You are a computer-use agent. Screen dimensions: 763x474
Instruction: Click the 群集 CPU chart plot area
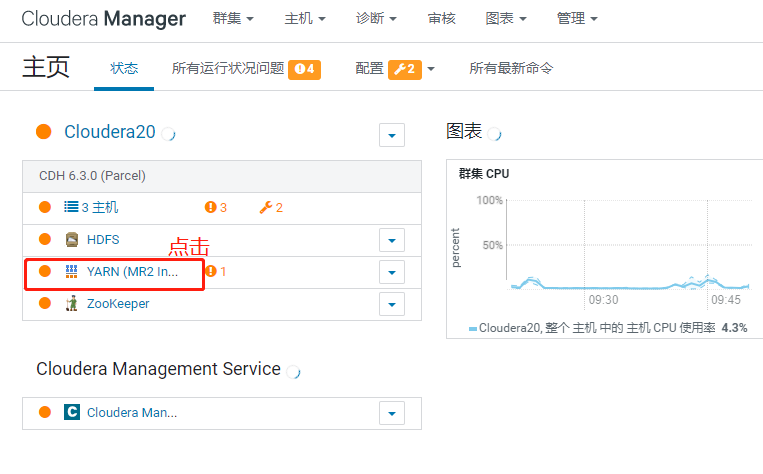(x=630, y=244)
